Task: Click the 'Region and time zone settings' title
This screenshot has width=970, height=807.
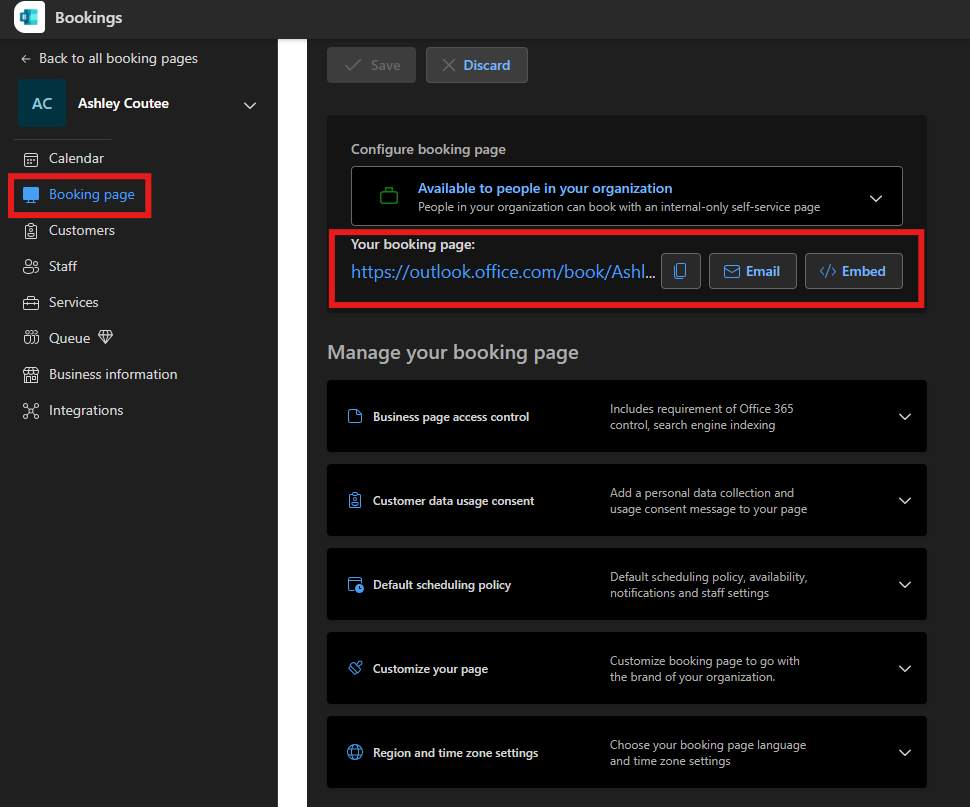Action: click(455, 753)
